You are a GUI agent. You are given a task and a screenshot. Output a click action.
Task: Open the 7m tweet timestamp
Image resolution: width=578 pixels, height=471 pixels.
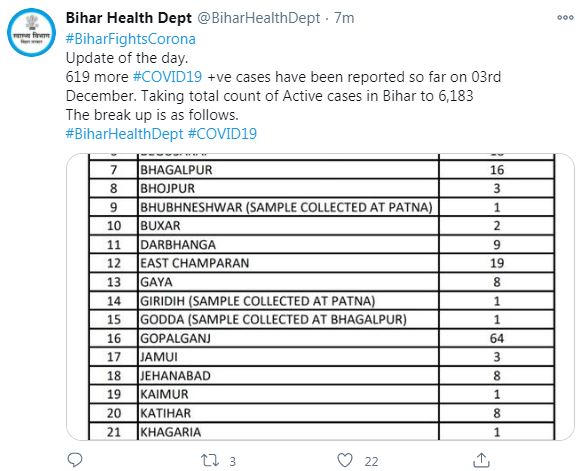(x=344, y=18)
